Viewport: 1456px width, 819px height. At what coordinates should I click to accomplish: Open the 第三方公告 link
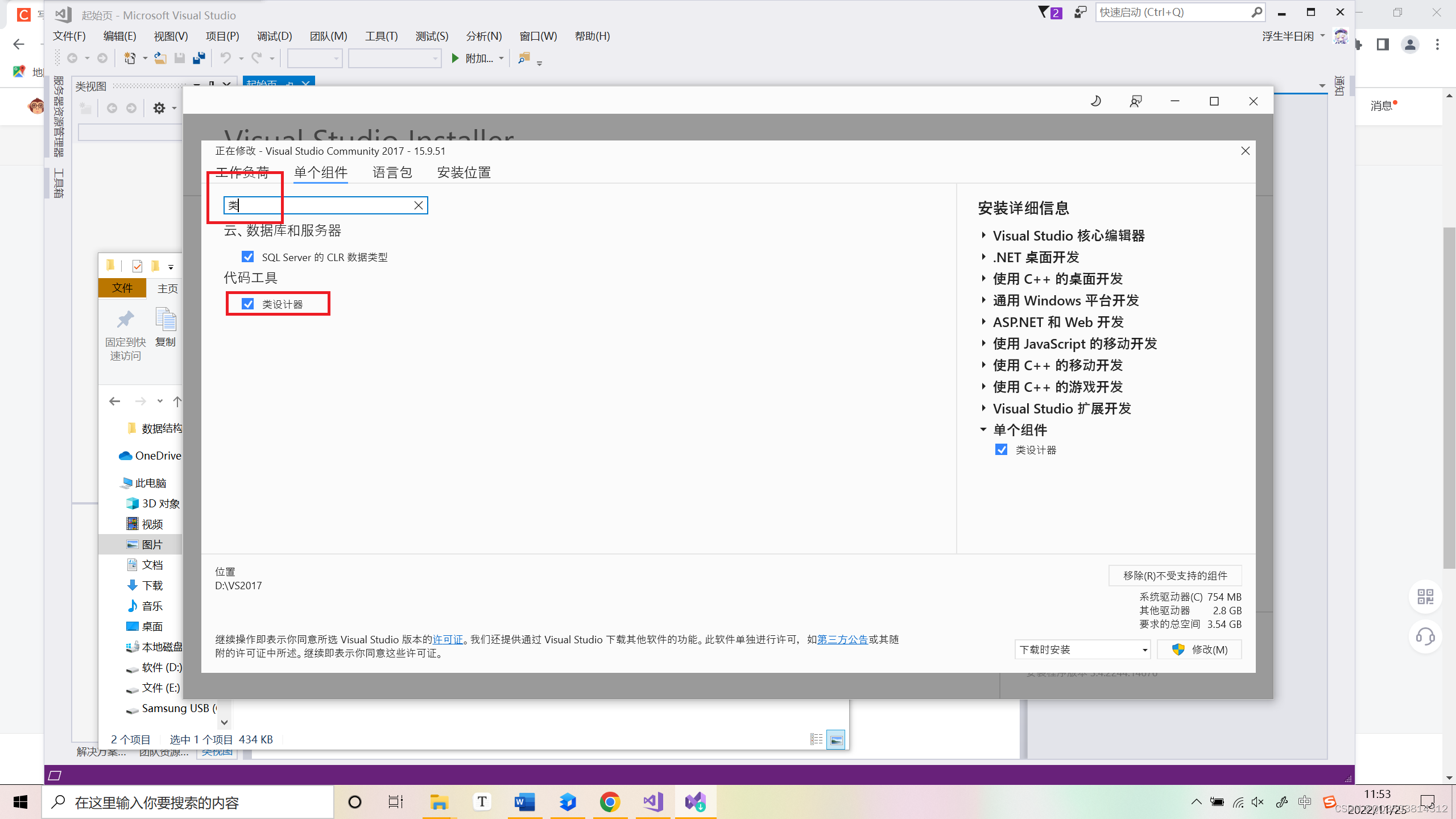tap(842, 639)
